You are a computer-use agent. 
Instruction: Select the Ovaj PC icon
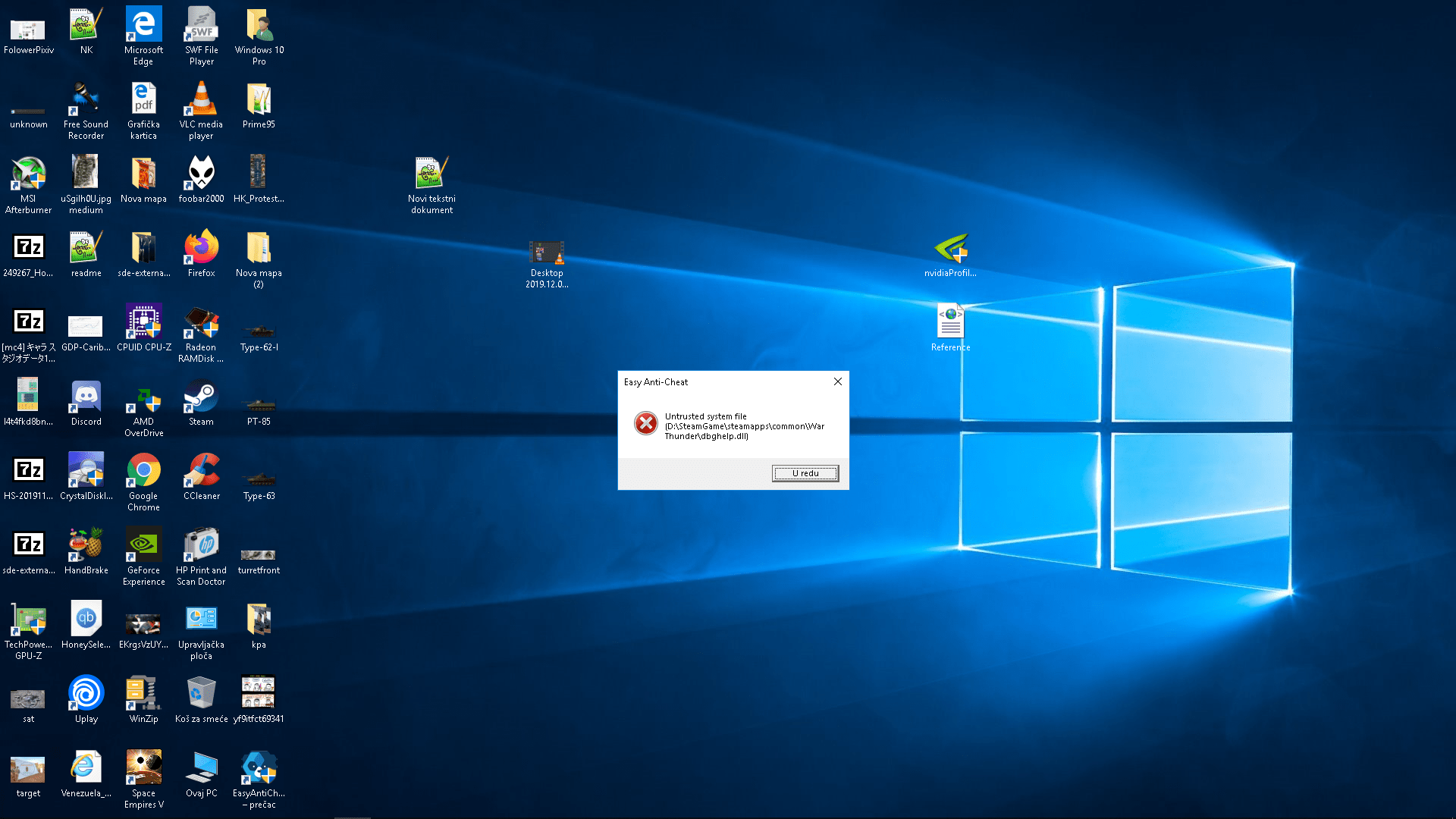click(201, 773)
